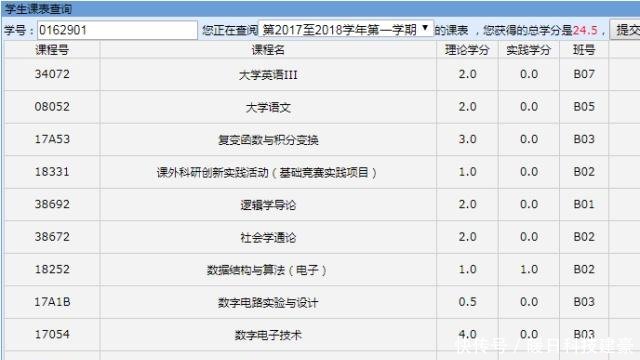This screenshot has height=360, width=640.
Task: Select course number 38692
Action: coord(52,204)
